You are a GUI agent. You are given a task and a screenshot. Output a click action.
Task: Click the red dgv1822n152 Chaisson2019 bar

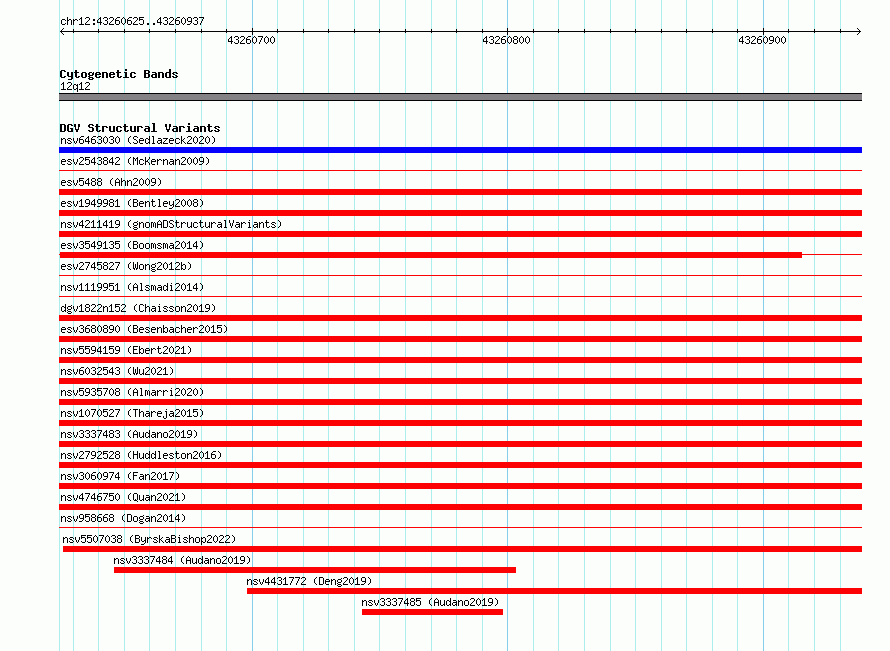460,318
